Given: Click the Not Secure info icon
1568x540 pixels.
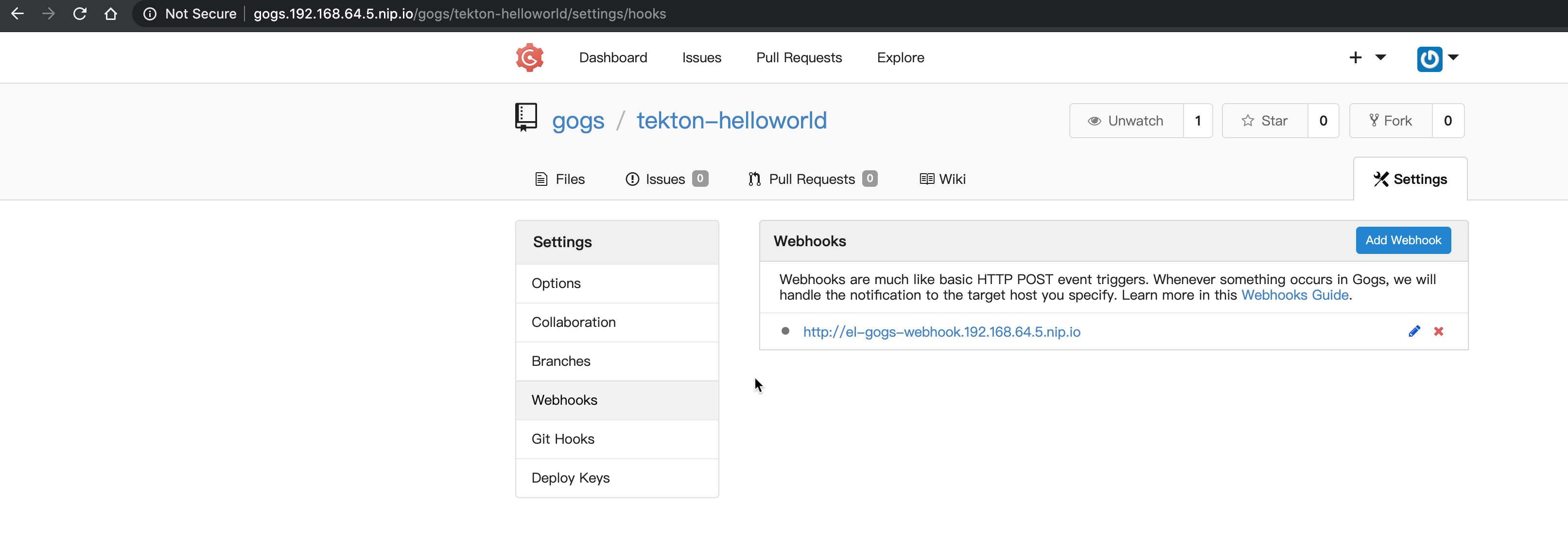Looking at the screenshot, I should [149, 14].
